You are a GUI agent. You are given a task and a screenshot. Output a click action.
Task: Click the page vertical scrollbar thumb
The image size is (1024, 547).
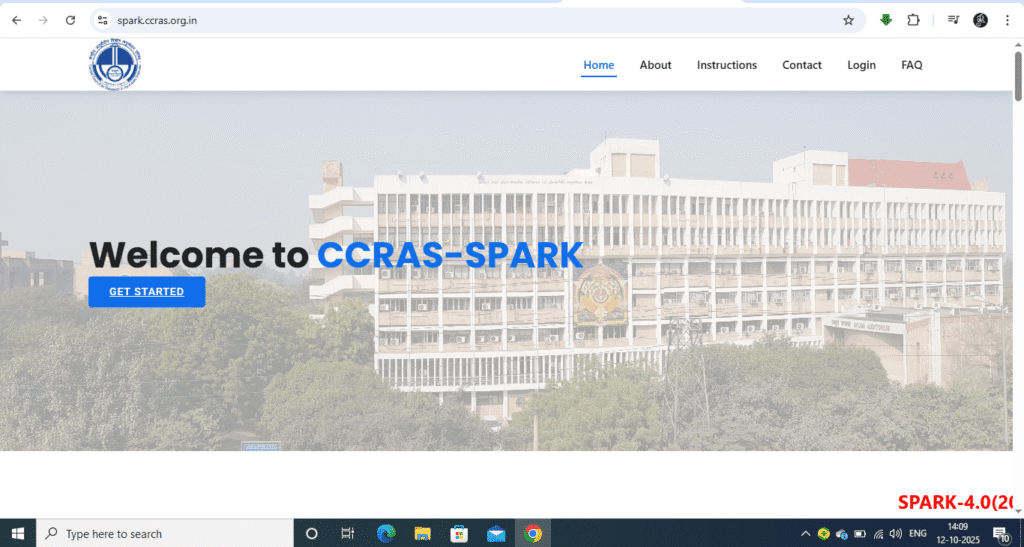(x=1017, y=76)
